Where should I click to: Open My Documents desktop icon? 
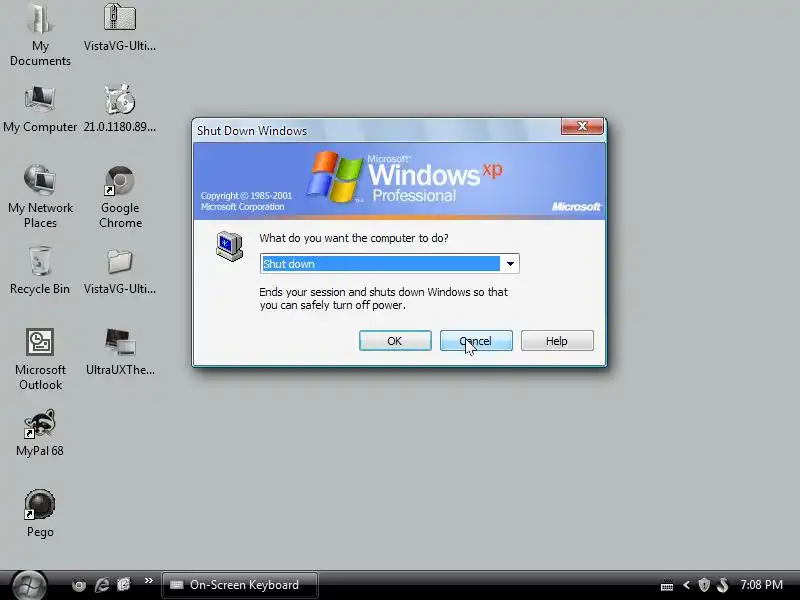40,35
